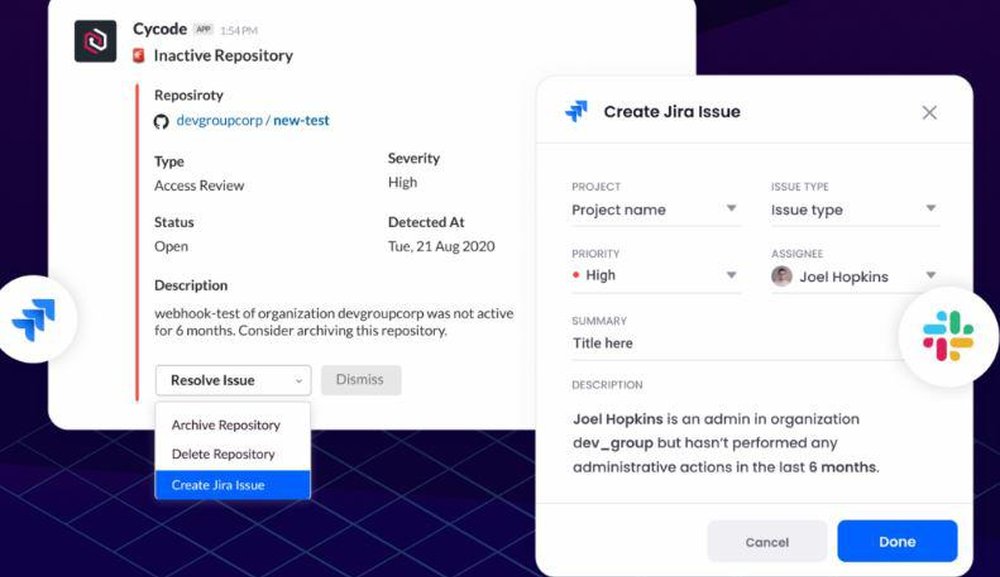Choose Create Jira Issue menu option
1000x577 pixels.
pyautogui.click(x=233, y=485)
